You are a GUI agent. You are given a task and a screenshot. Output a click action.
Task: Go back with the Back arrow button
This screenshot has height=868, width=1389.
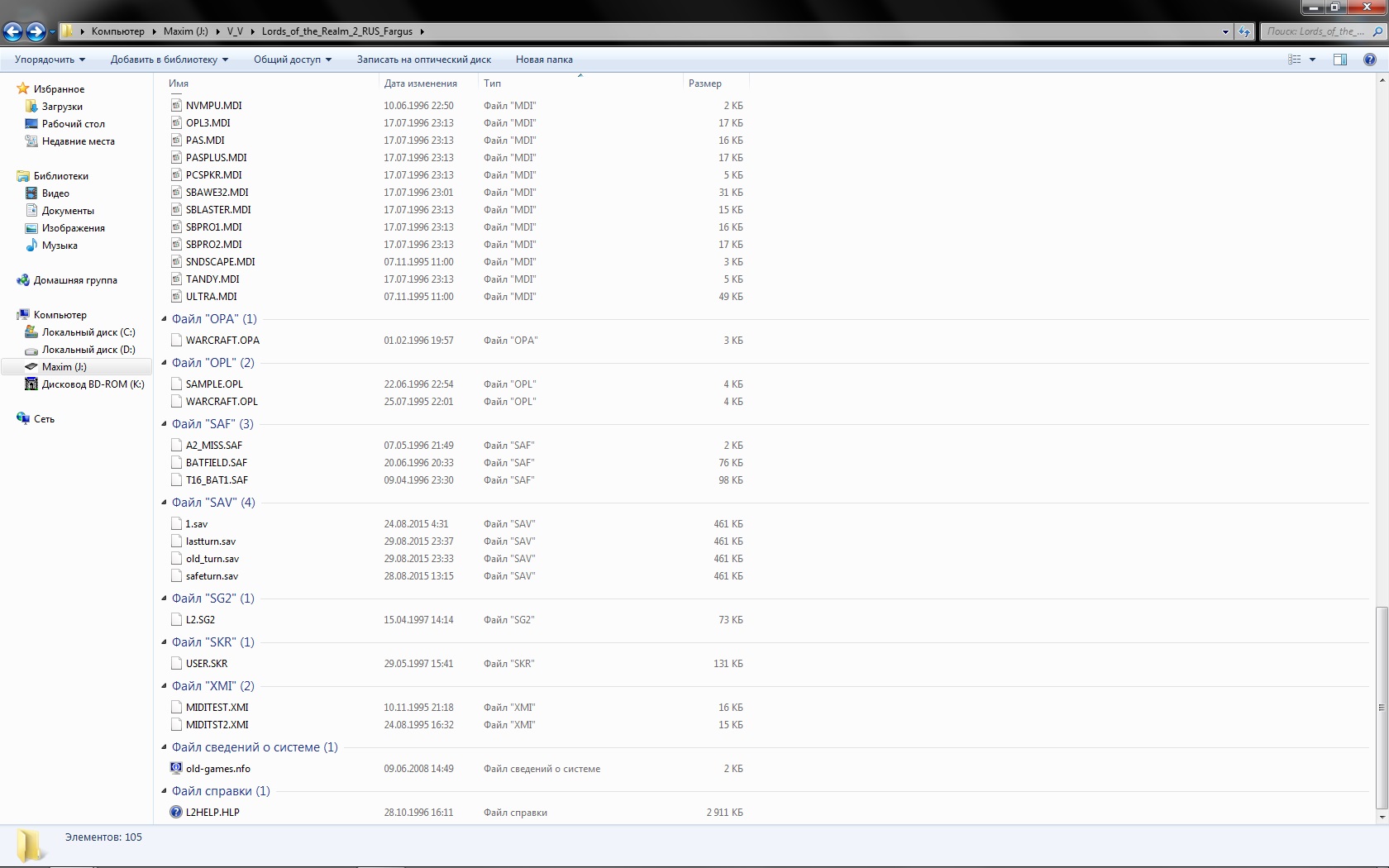(x=13, y=31)
